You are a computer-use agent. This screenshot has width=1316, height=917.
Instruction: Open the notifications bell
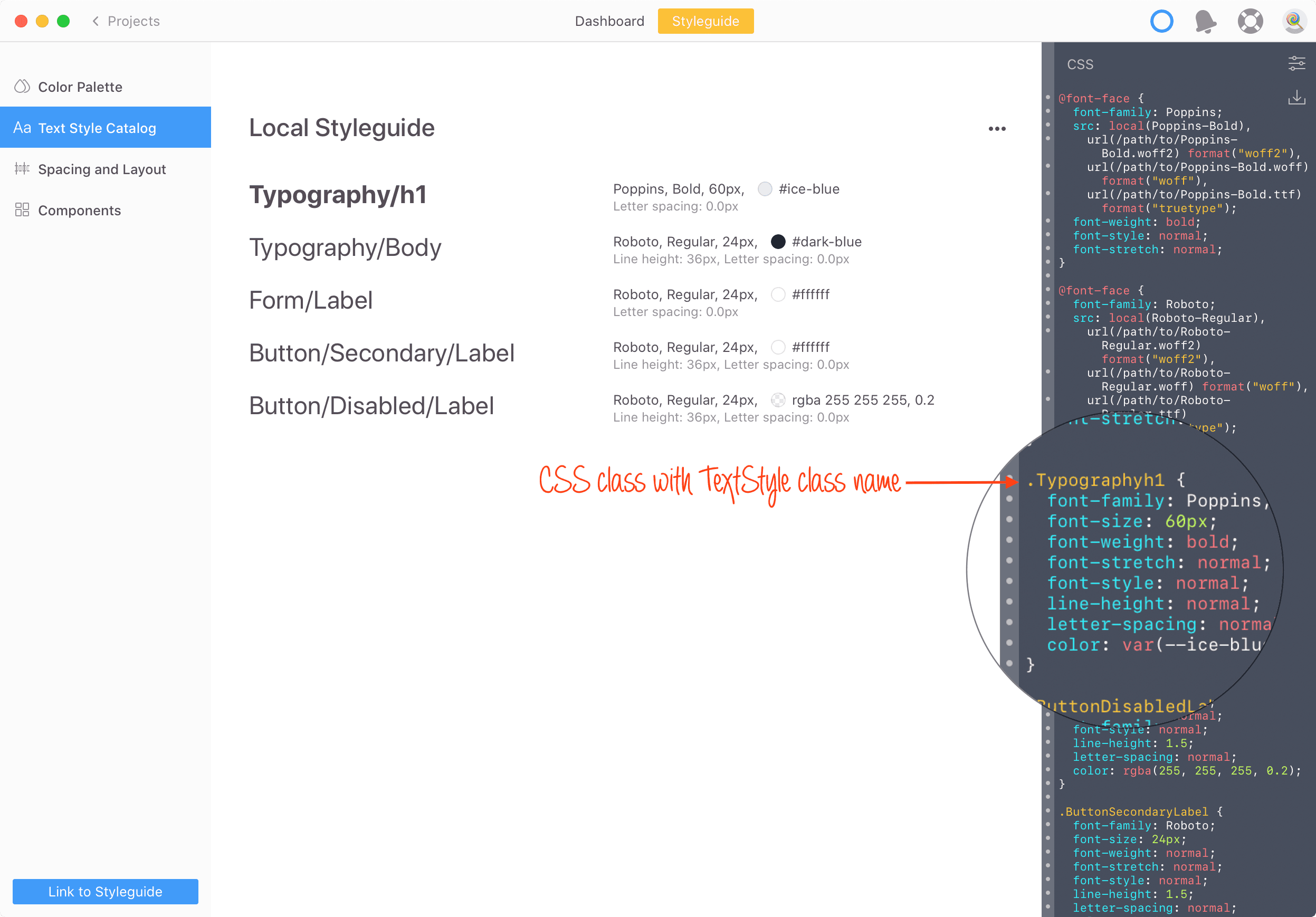point(1205,22)
